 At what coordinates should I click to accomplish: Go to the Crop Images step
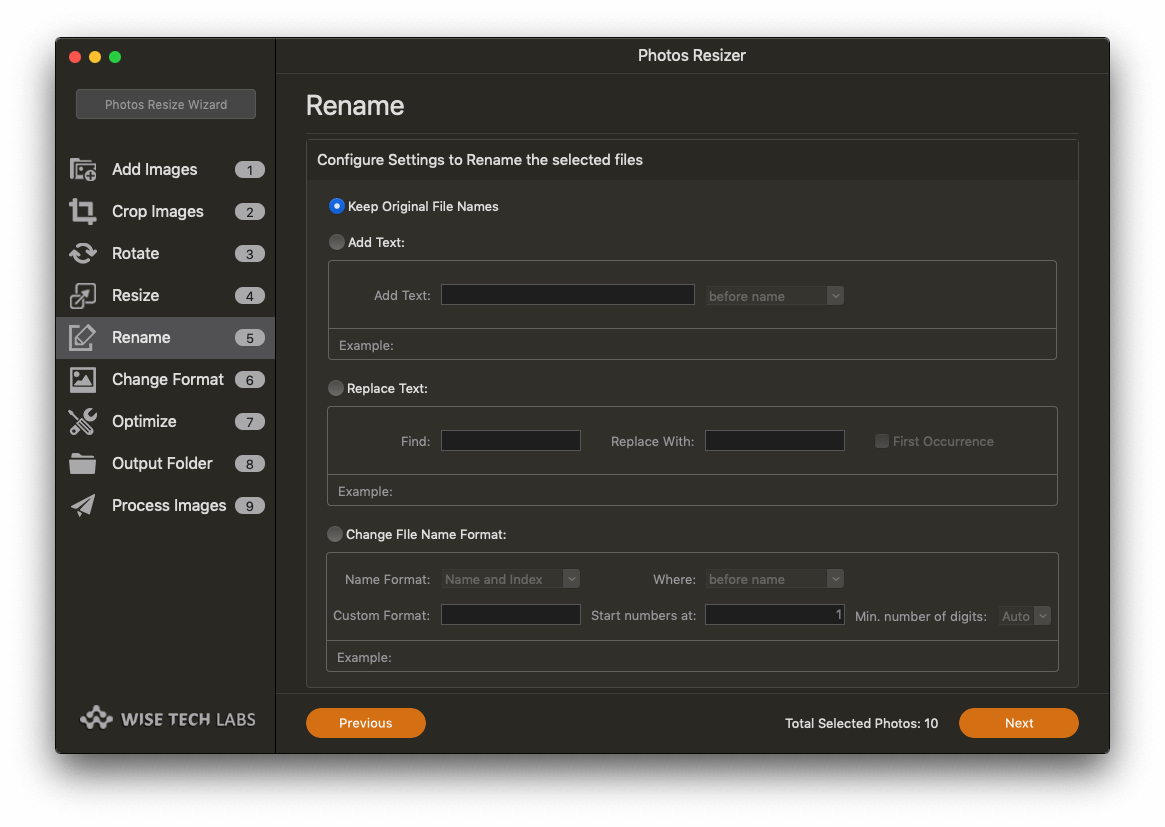coord(158,212)
